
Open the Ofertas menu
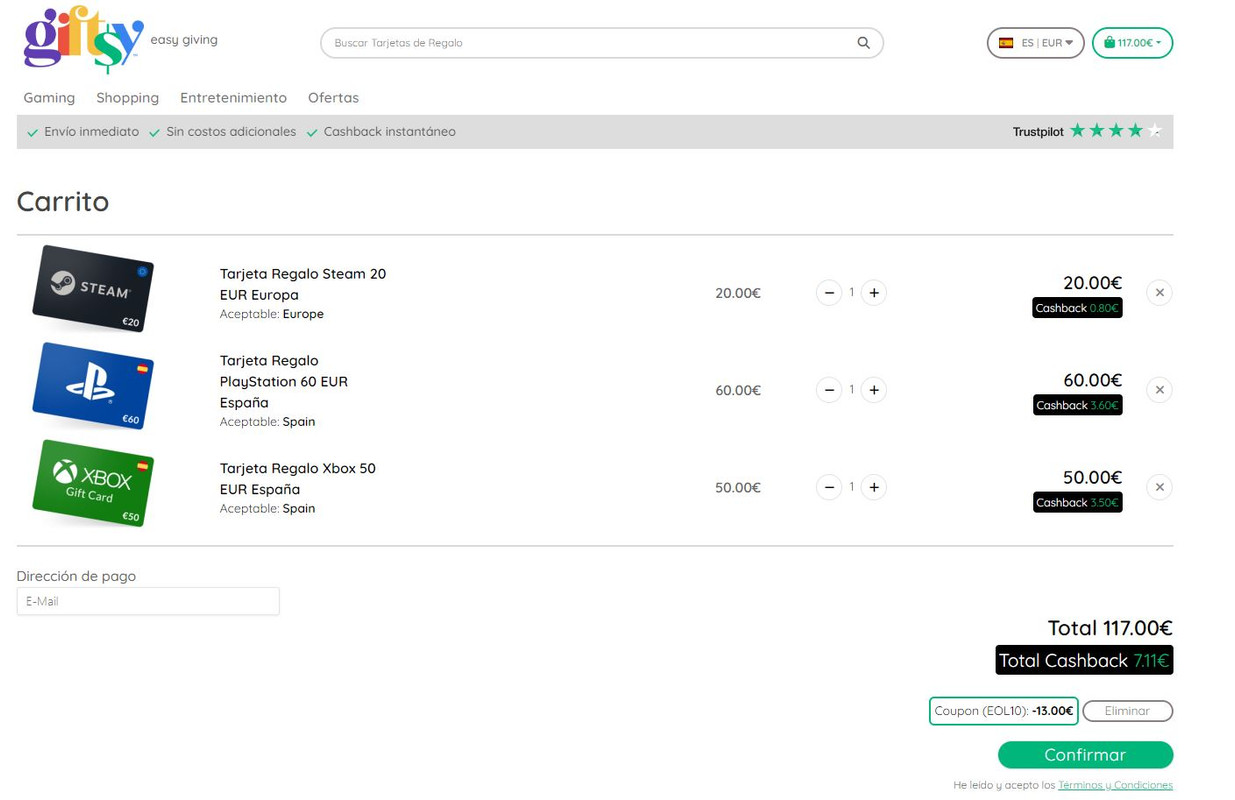(333, 97)
